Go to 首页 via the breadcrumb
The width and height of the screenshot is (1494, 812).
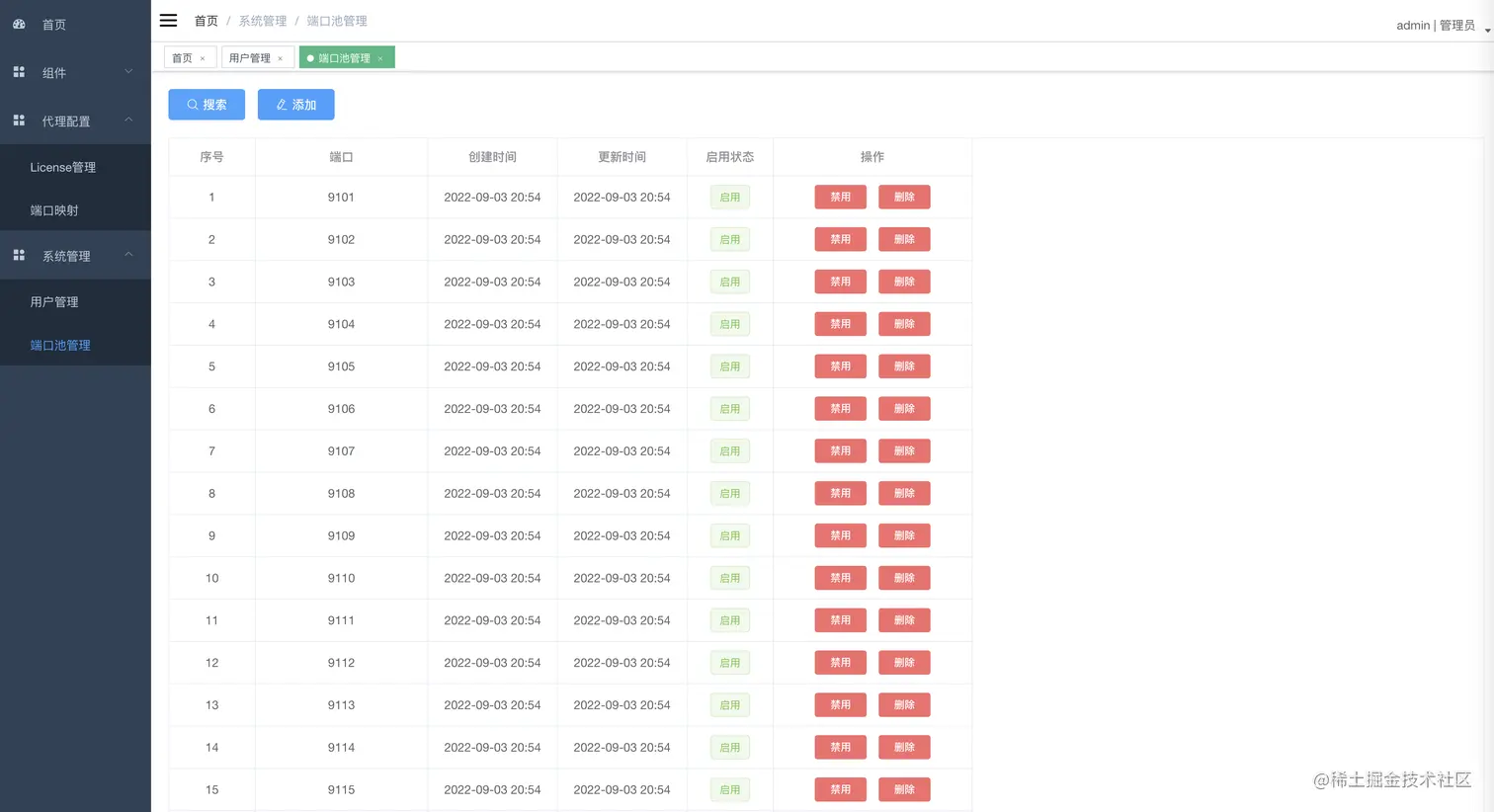tap(206, 21)
